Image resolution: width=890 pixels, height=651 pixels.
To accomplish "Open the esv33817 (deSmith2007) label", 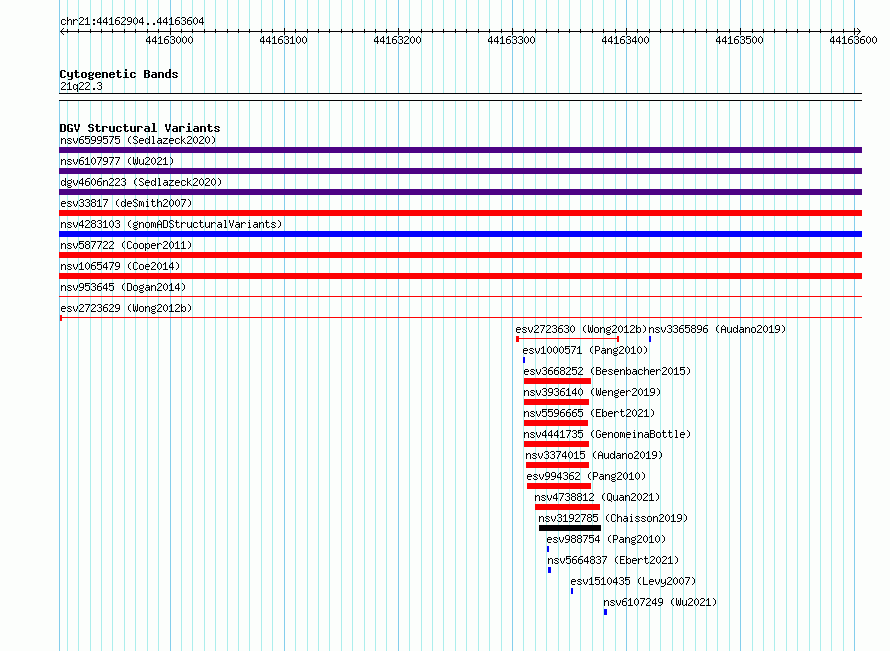I will click(126, 203).
